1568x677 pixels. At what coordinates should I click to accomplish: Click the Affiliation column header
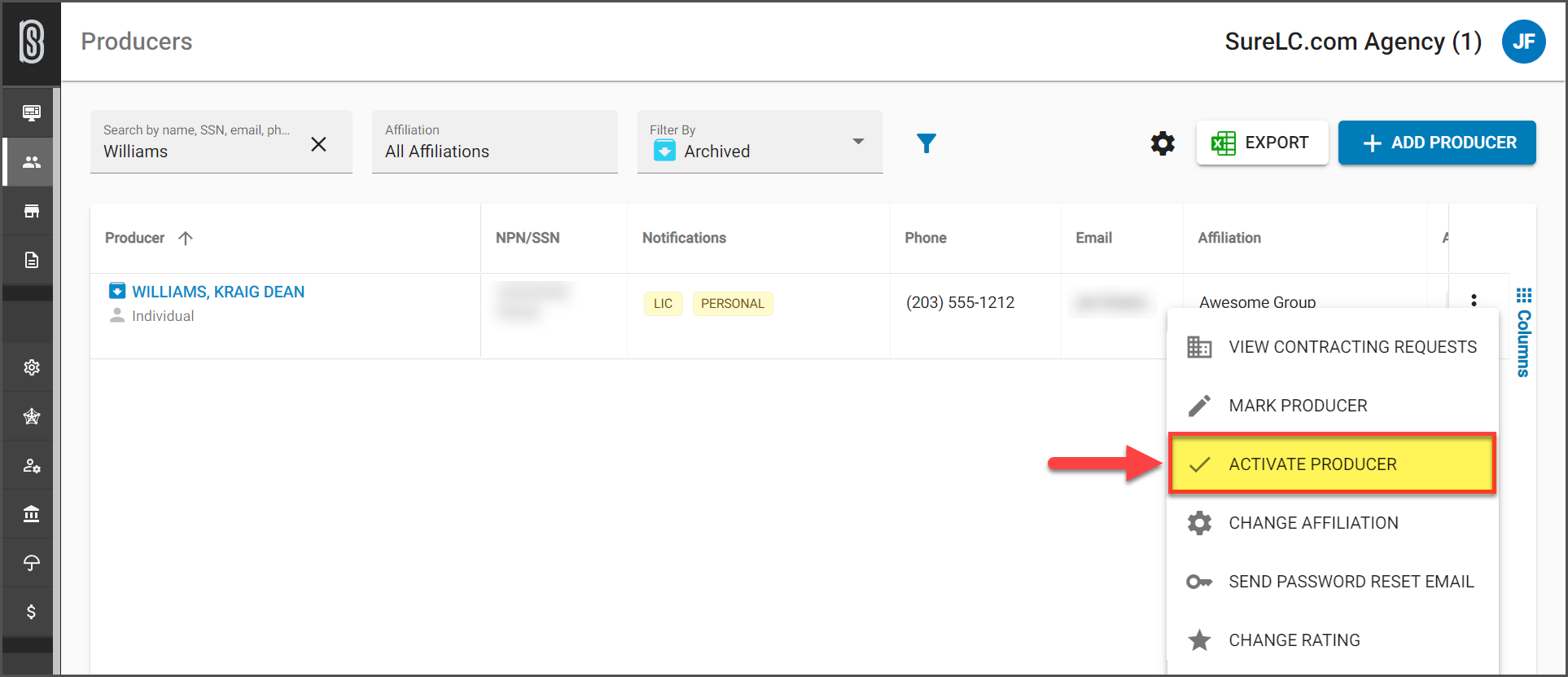1229,238
